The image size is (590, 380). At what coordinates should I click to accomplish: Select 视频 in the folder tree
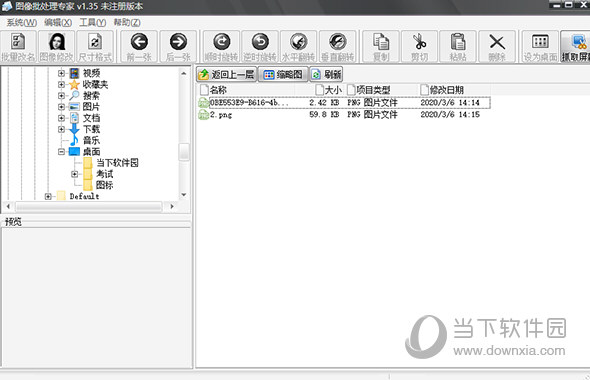[91, 73]
